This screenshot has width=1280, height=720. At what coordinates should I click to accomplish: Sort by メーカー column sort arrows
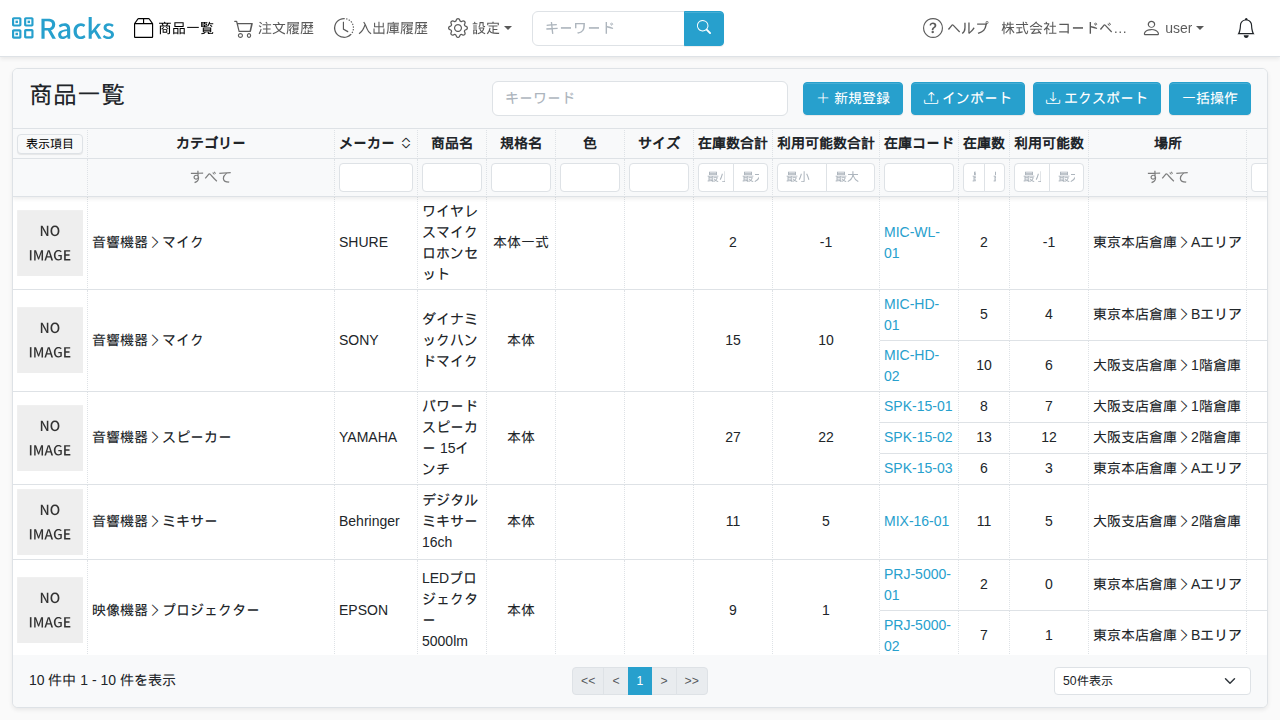[406, 144]
